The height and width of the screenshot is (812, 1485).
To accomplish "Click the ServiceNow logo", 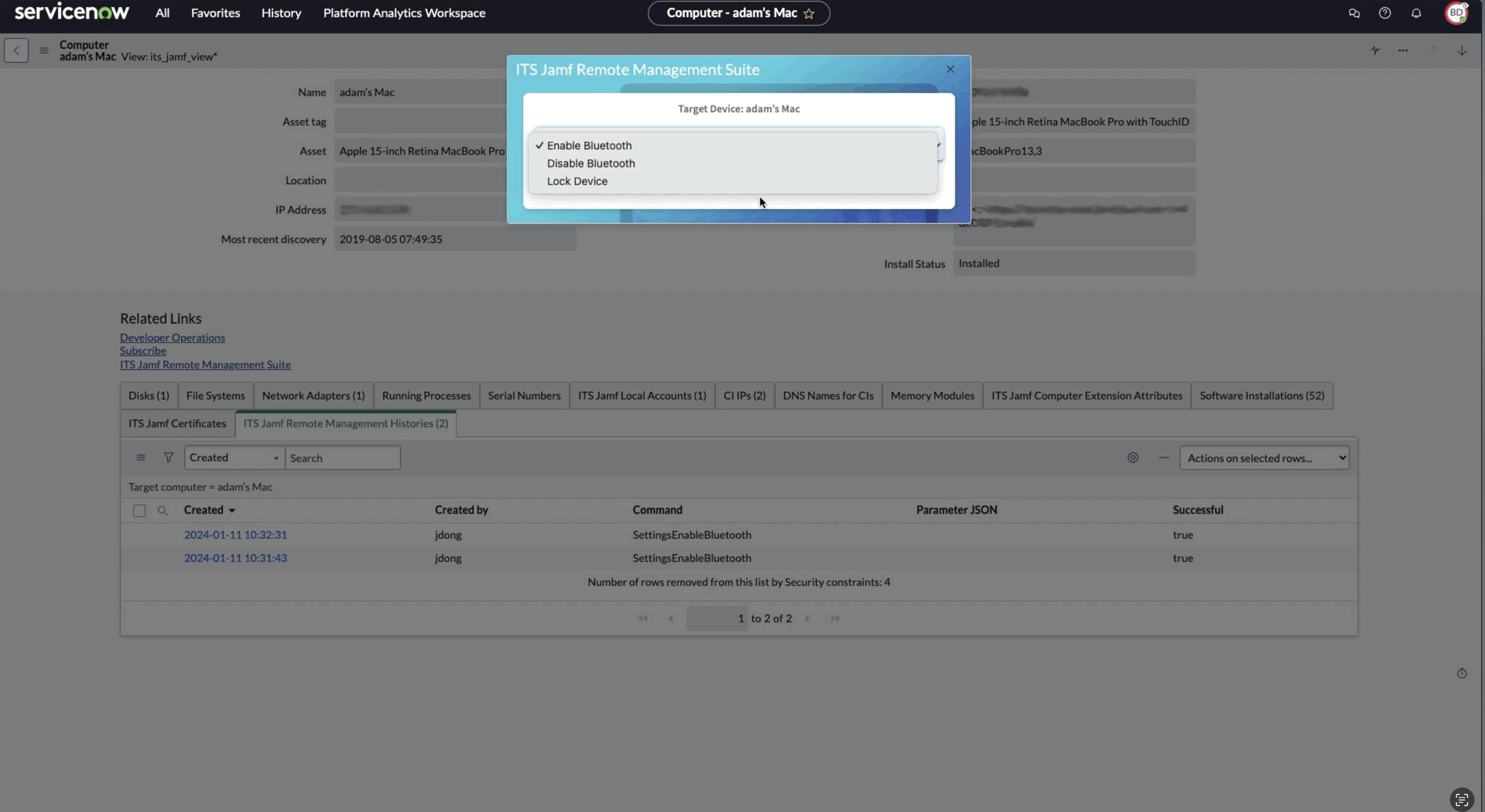I will pyautogui.click(x=72, y=11).
